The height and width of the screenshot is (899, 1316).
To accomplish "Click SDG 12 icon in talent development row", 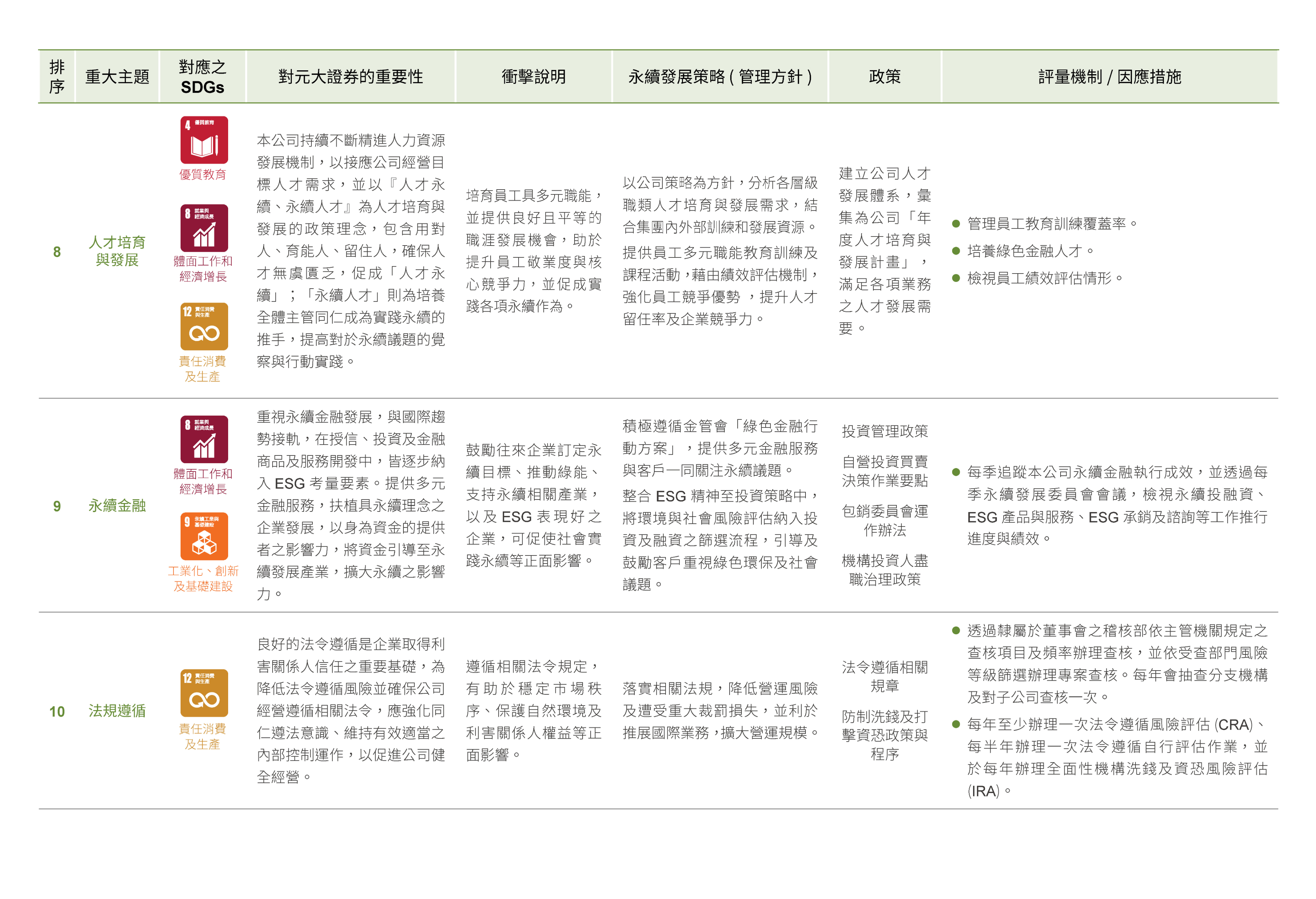I will coord(204,326).
